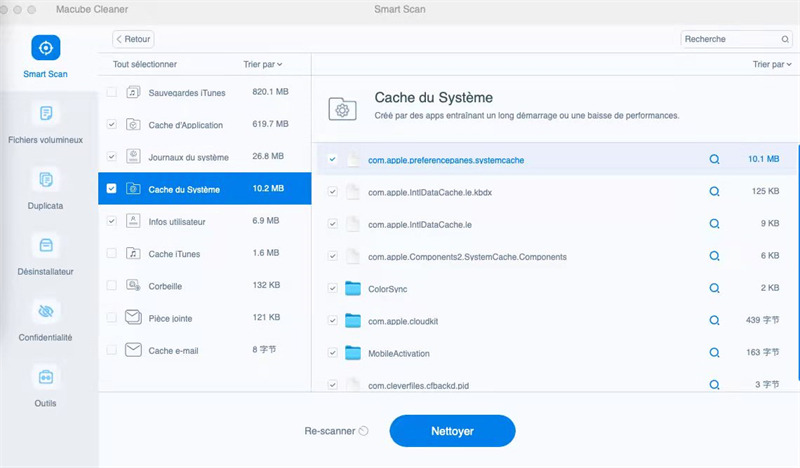Click the 820.1 MB size value
This screenshot has height=468, width=800.
[270, 92]
